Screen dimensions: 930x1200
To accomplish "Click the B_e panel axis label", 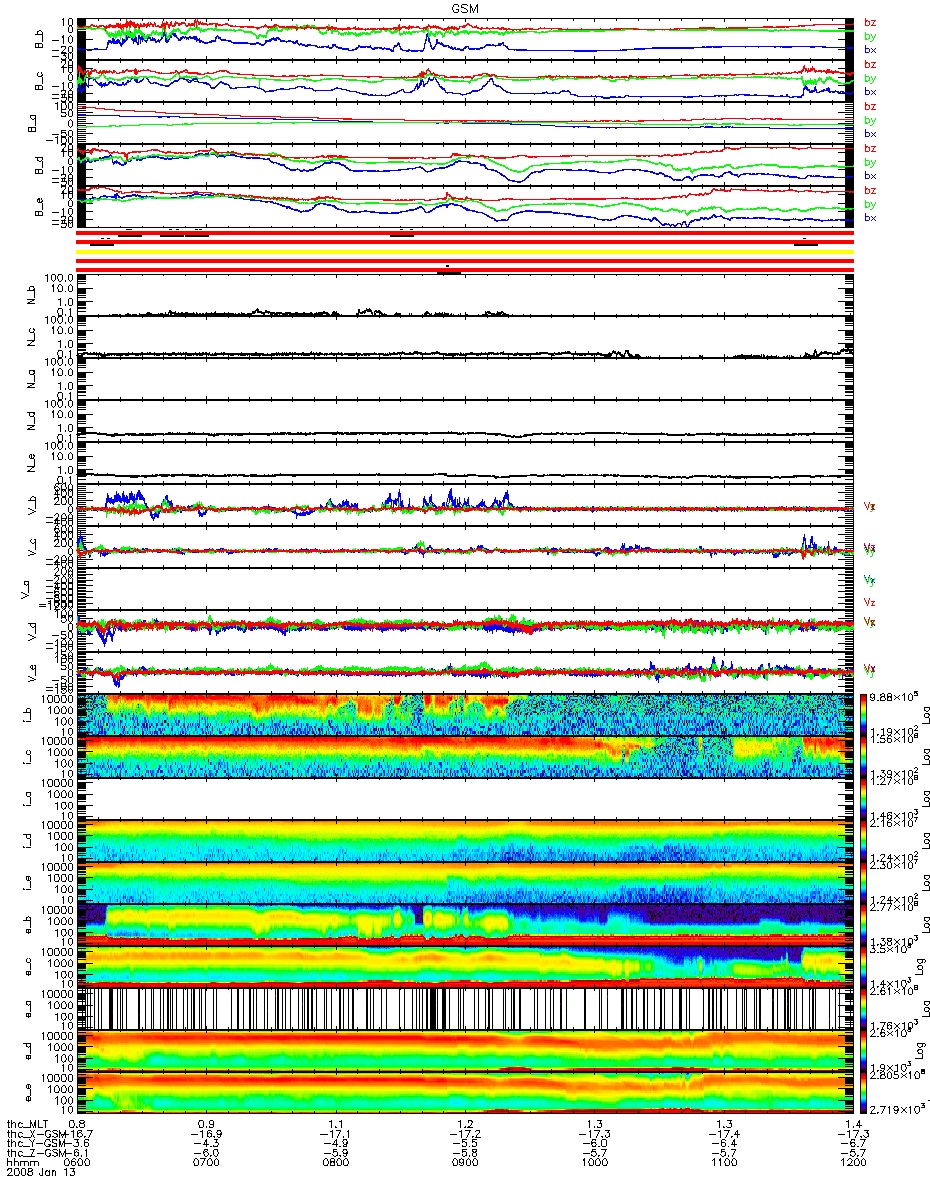I will pos(40,208).
